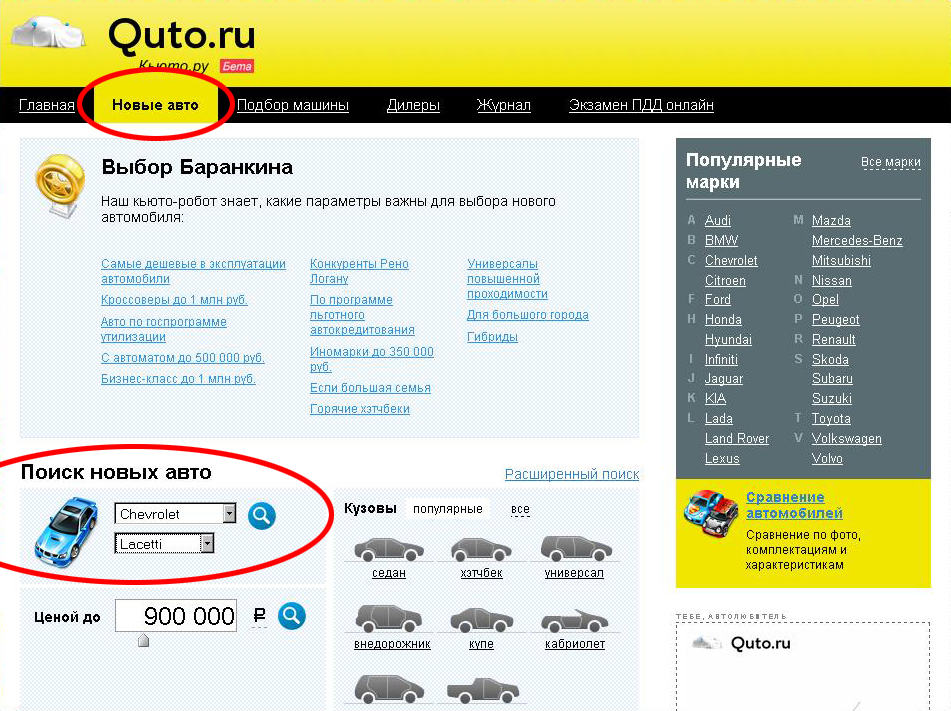Open Сравнение автомобилей link
951x711 pixels.
click(x=794, y=505)
